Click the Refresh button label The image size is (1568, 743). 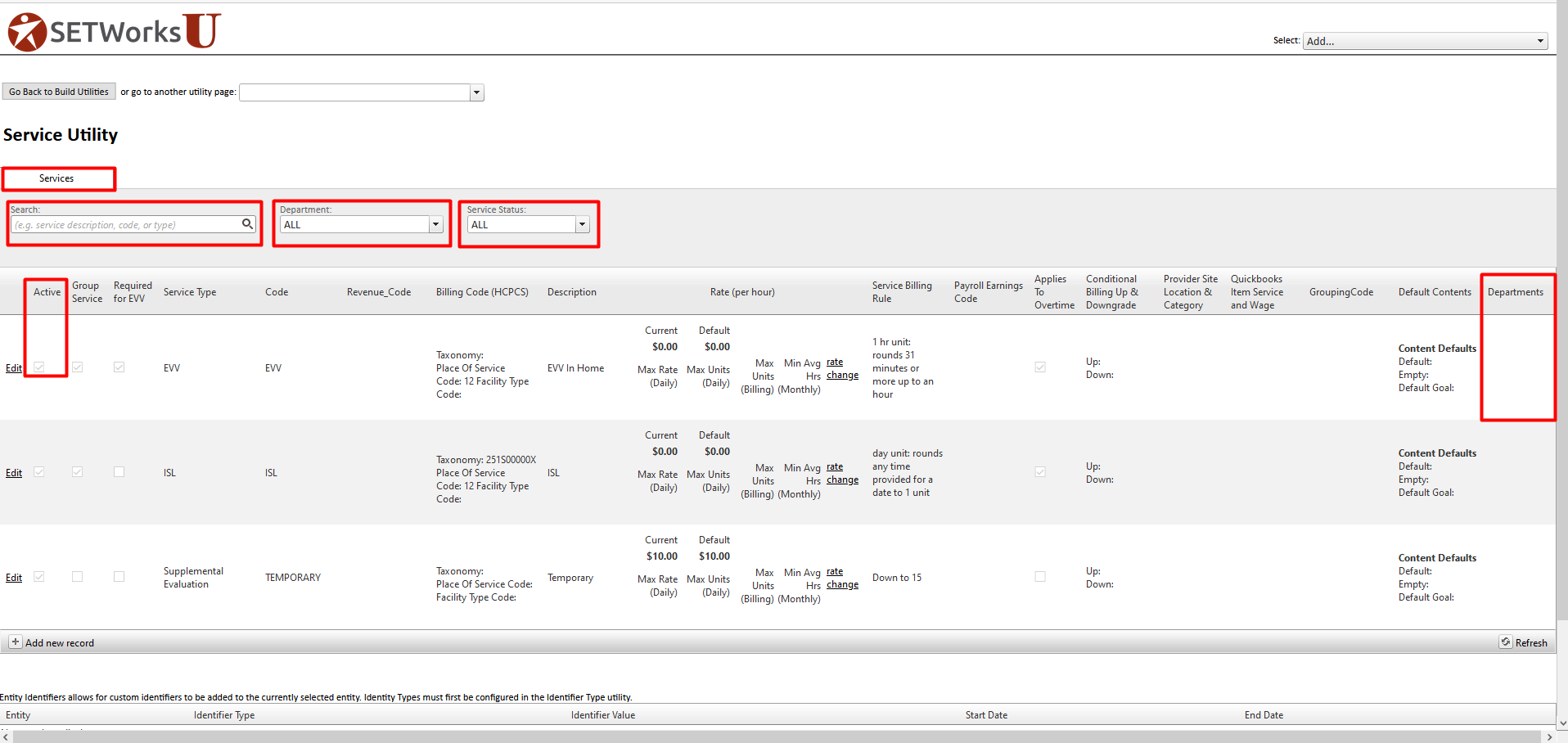(1531, 643)
